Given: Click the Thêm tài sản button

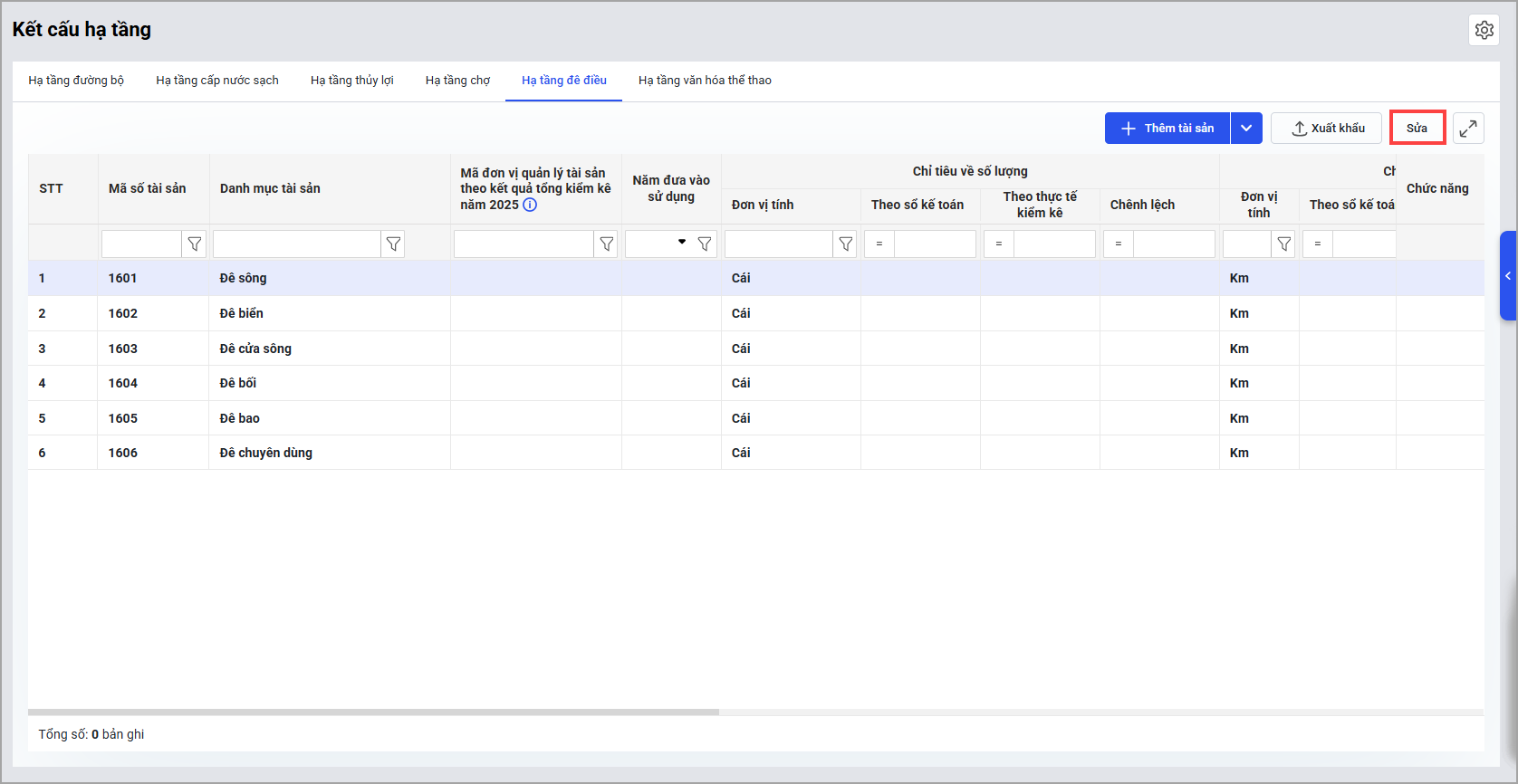Looking at the screenshot, I should [x=1167, y=129].
